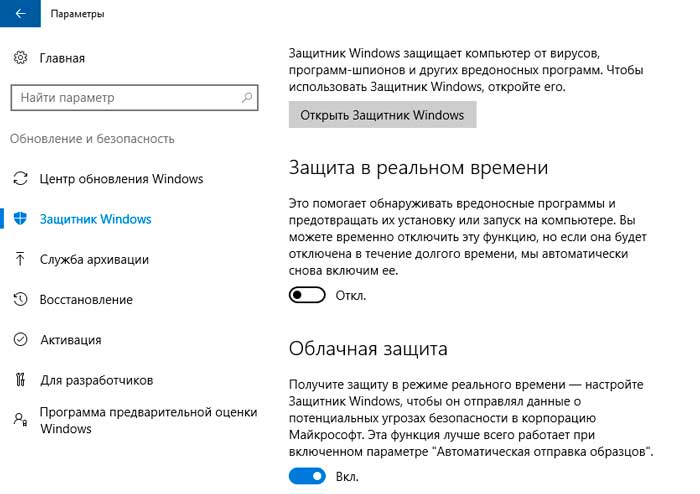Image resolution: width=700 pixels, height=494 pixels.
Task: Click the Активация checkmark circle icon
Action: point(21,339)
